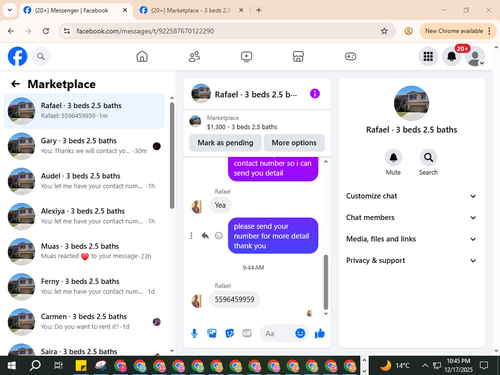Switch to the Marketplace - 3 beds browser tab
This screenshot has height=375, width=500.
190,10
